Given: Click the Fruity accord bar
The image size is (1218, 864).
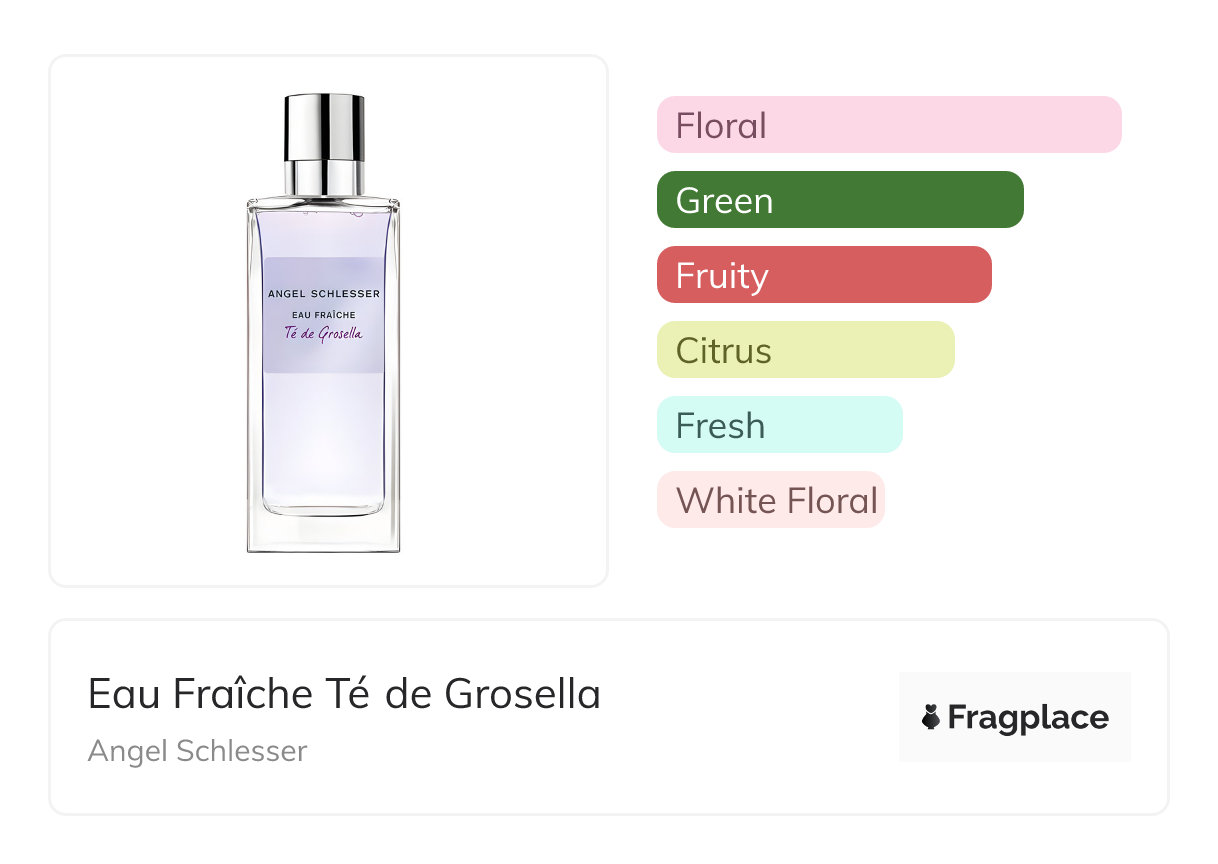Looking at the screenshot, I should (824, 275).
